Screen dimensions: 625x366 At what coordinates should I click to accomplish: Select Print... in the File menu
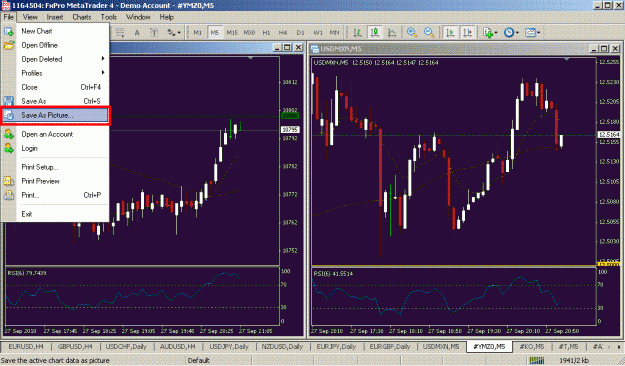click(x=55, y=195)
